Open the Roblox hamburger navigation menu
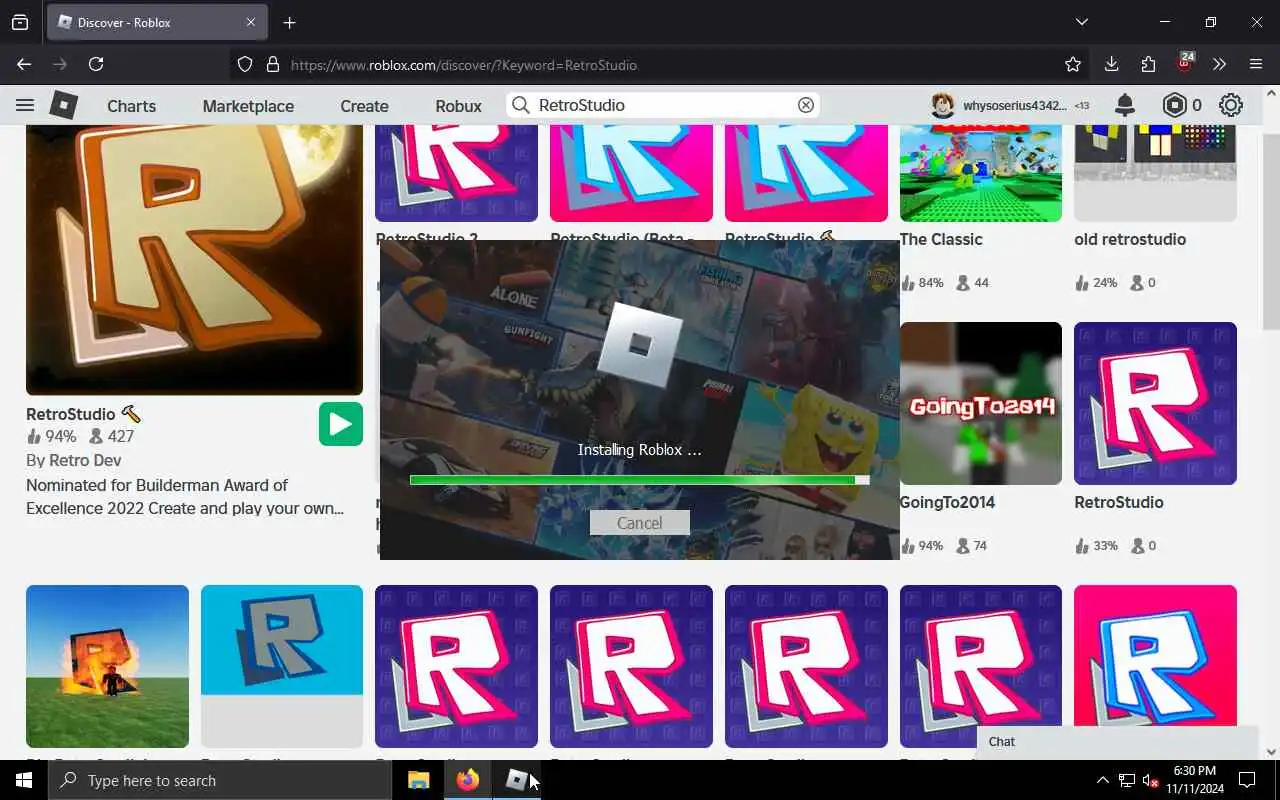 click(x=25, y=105)
